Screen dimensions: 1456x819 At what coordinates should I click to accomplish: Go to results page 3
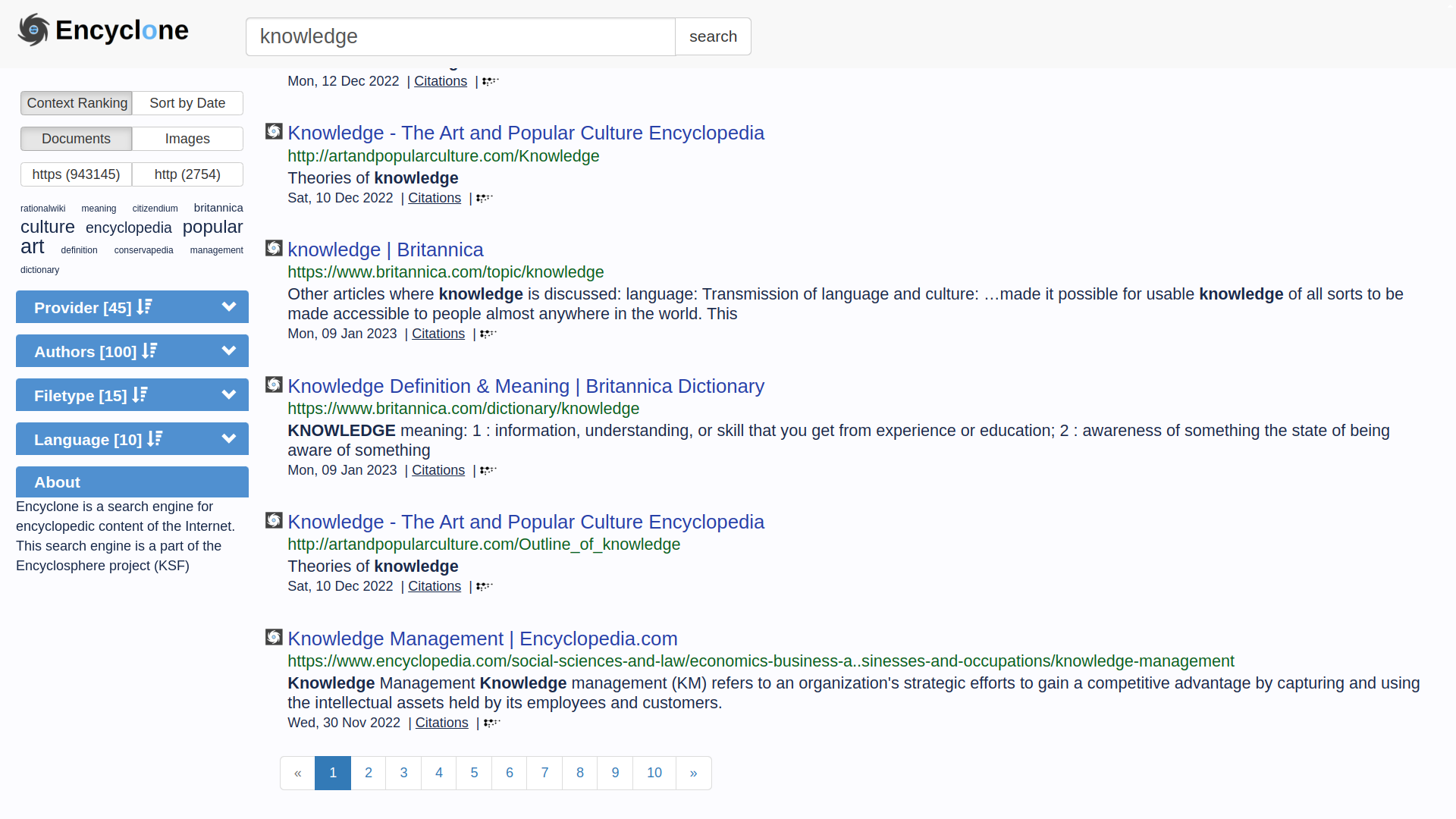coord(403,773)
